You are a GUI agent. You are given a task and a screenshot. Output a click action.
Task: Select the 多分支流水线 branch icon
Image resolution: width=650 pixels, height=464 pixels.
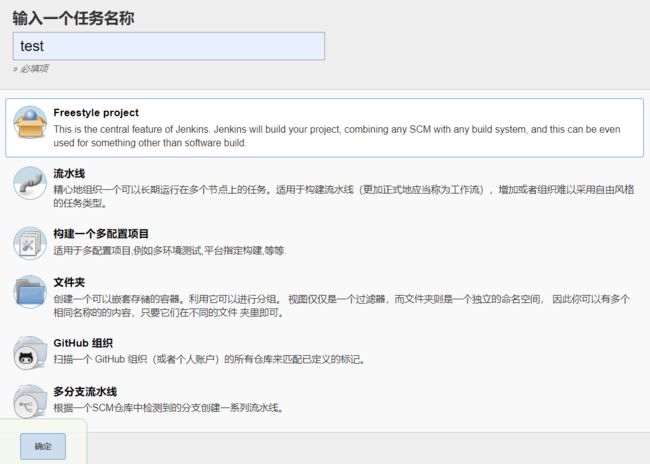coord(30,401)
